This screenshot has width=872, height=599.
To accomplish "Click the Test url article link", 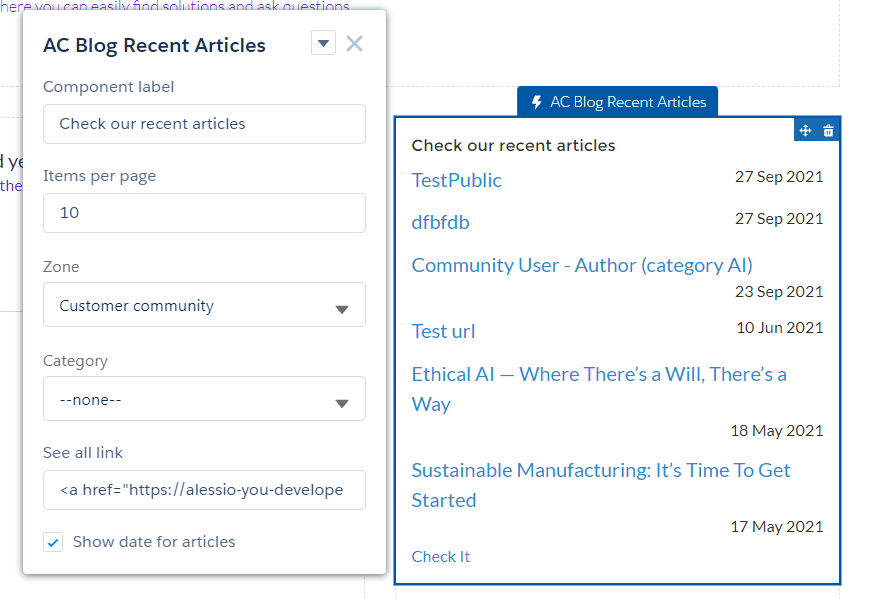I will click(x=443, y=331).
